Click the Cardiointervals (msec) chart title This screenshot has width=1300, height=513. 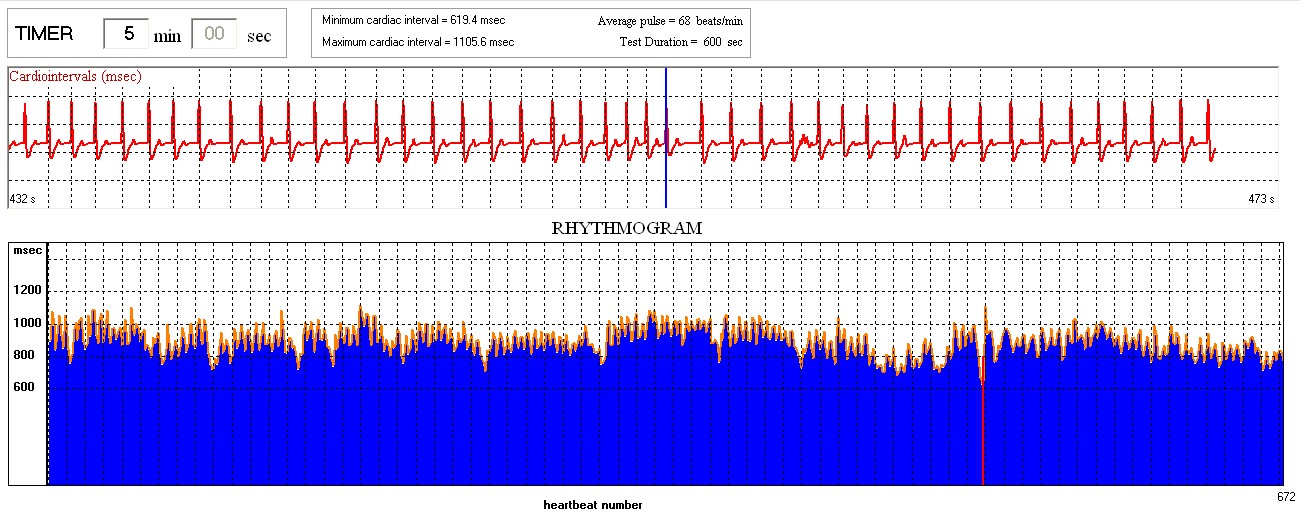pos(75,76)
